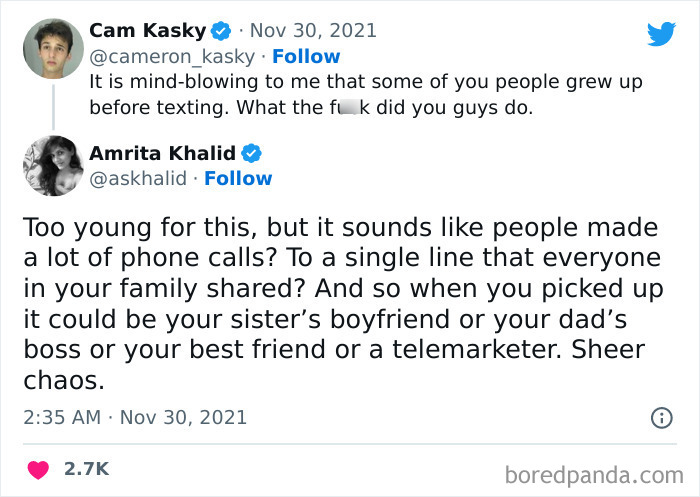Follow the @cameron_kasky account
700x497 pixels.
(307, 57)
